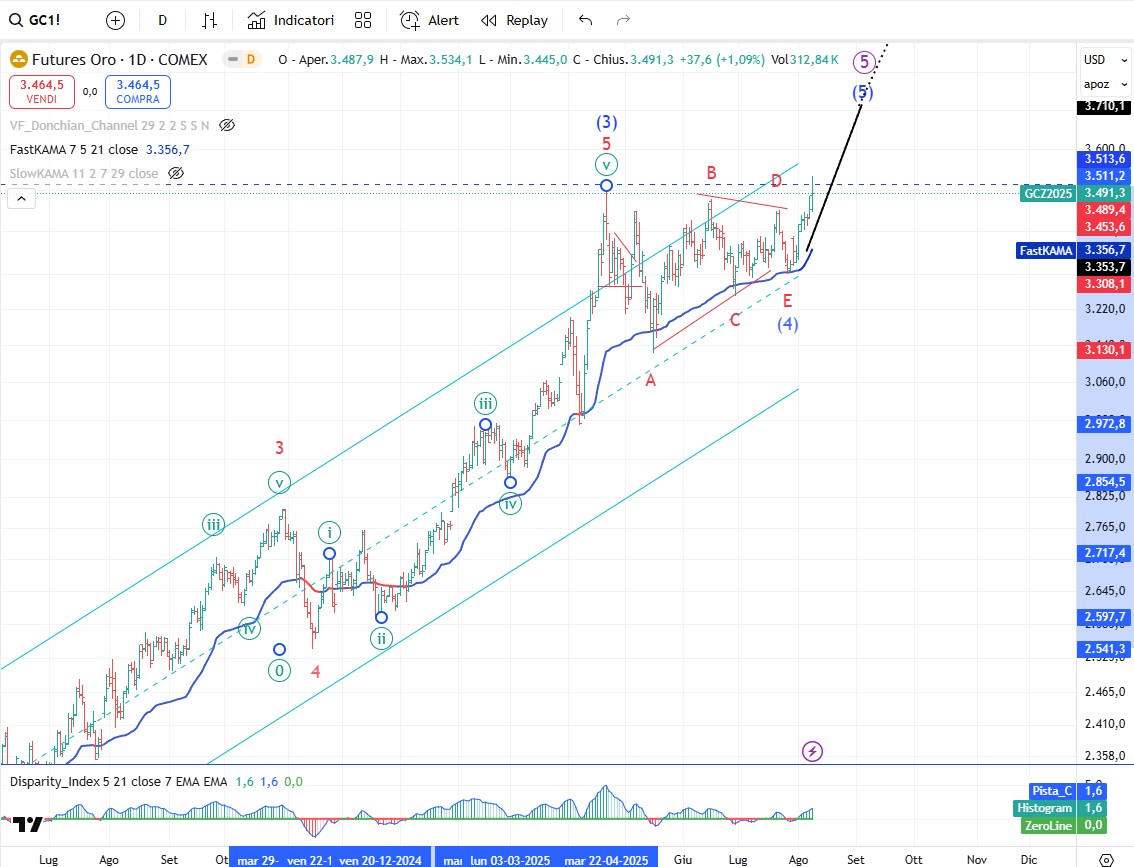Create a new Alert
The height and width of the screenshot is (867, 1134).
(429, 20)
